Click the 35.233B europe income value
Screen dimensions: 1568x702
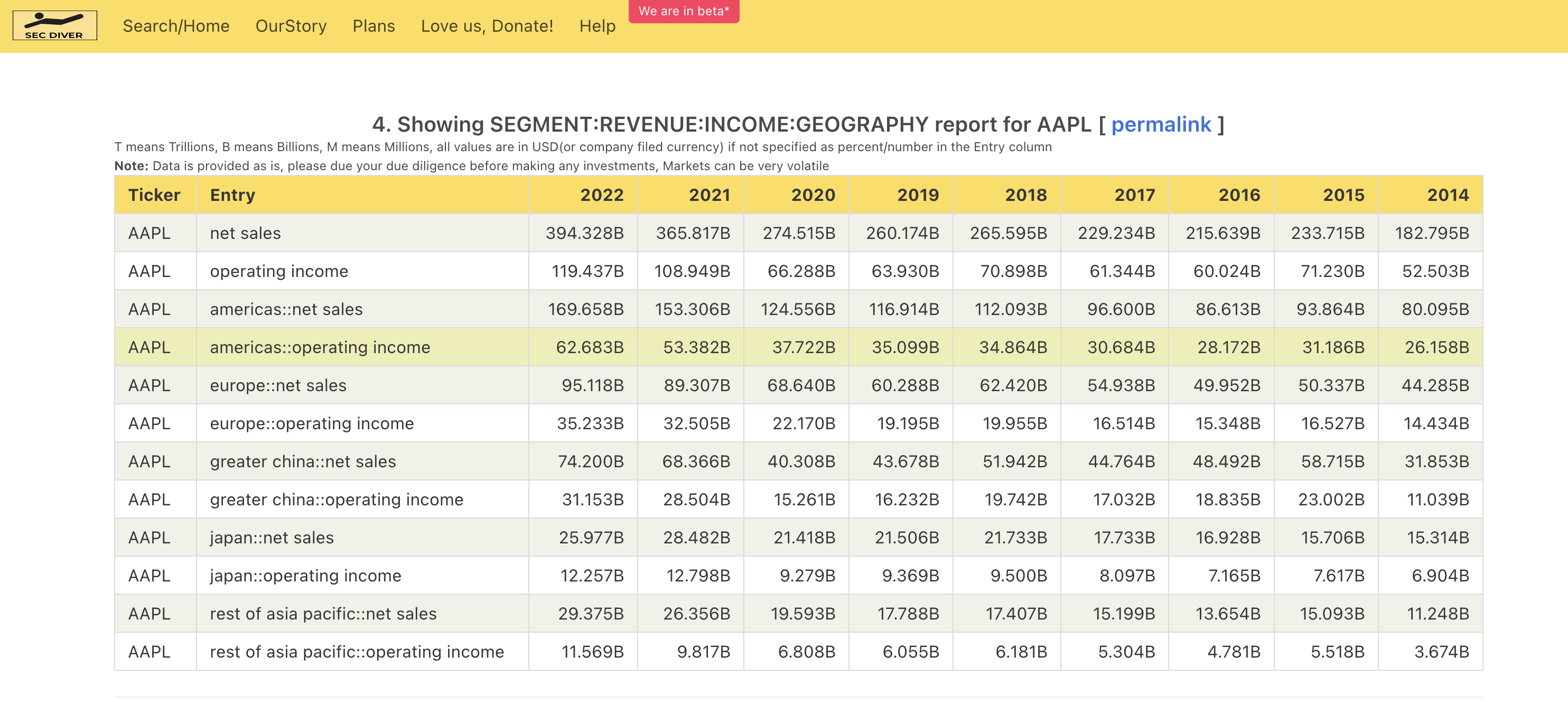(590, 423)
